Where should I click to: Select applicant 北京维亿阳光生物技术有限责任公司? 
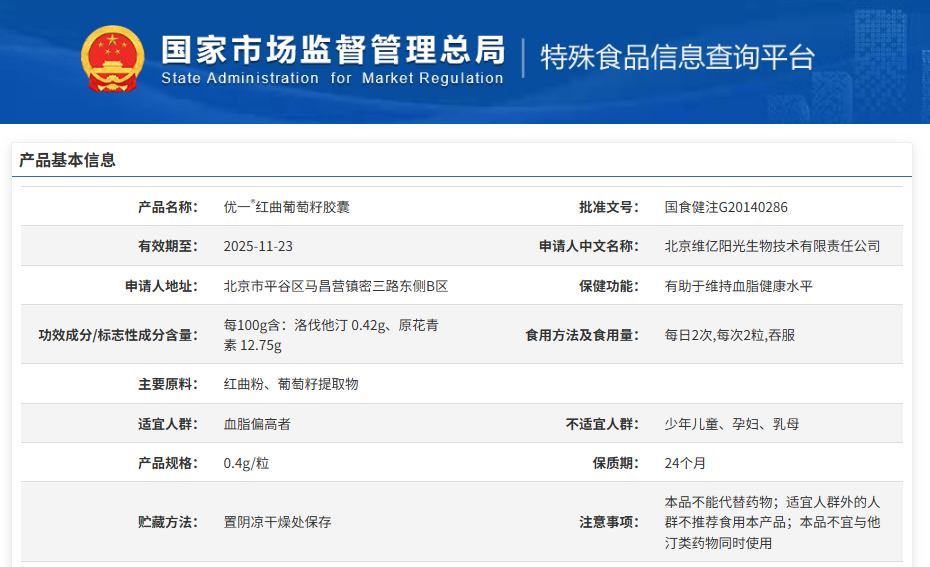772,246
